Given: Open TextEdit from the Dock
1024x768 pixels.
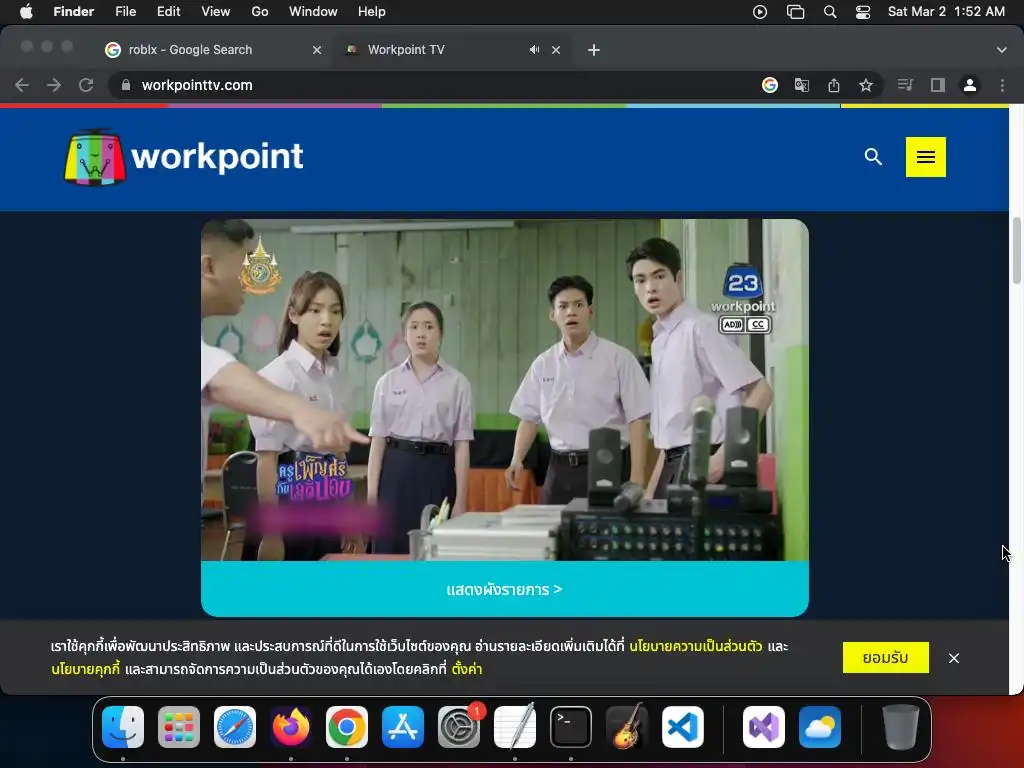Looking at the screenshot, I should 515,727.
